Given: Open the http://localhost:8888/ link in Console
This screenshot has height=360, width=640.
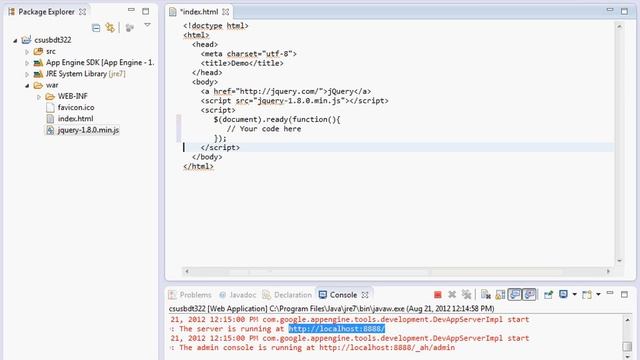Looking at the screenshot, I should click(x=336, y=329).
